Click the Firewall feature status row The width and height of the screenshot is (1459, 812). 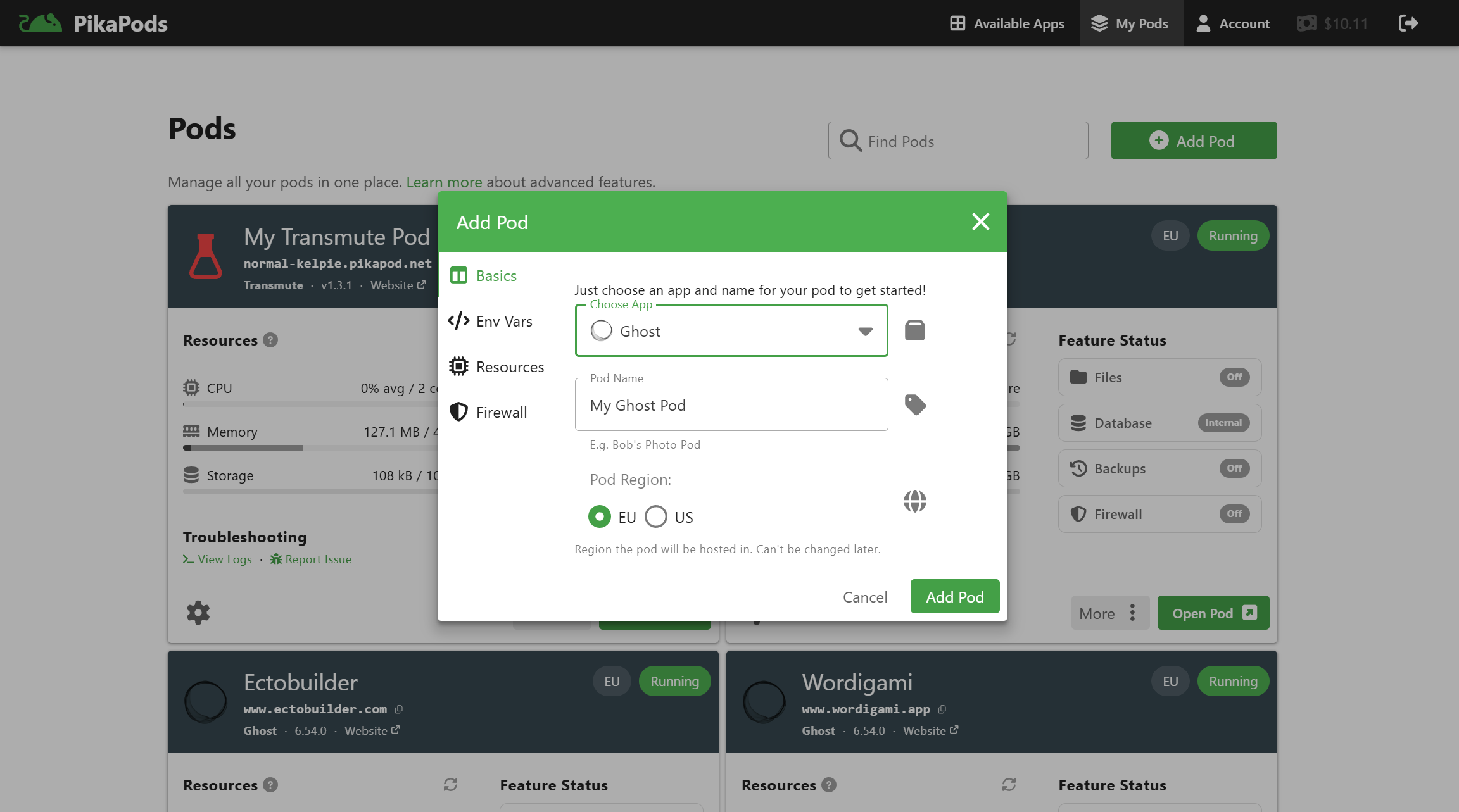(1159, 514)
